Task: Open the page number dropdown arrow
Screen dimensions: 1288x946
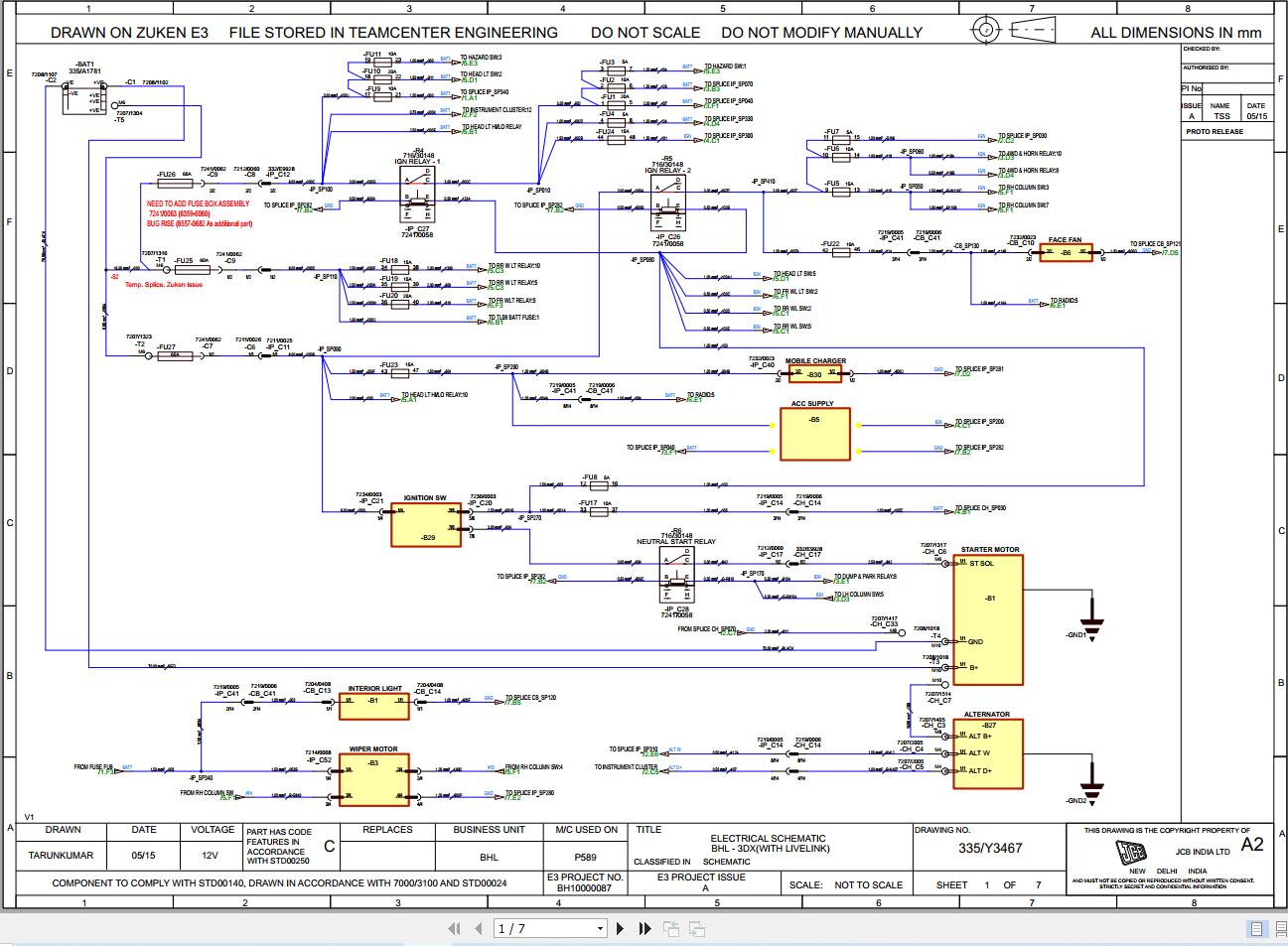Action: coord(600,929)
